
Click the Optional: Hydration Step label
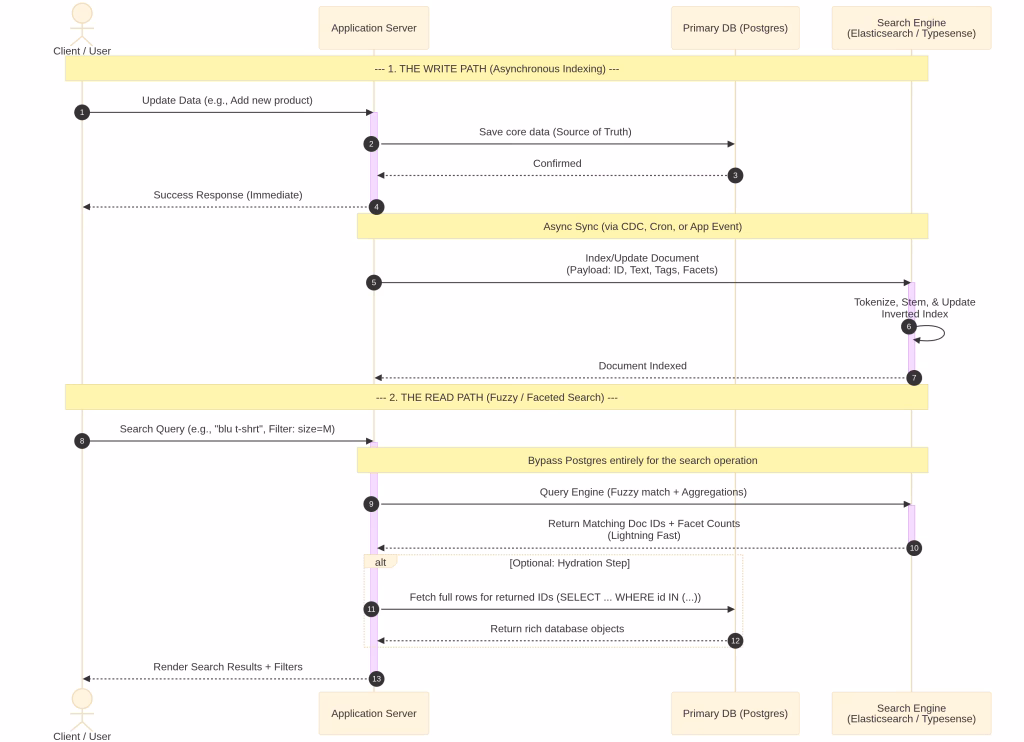(569, 563)
